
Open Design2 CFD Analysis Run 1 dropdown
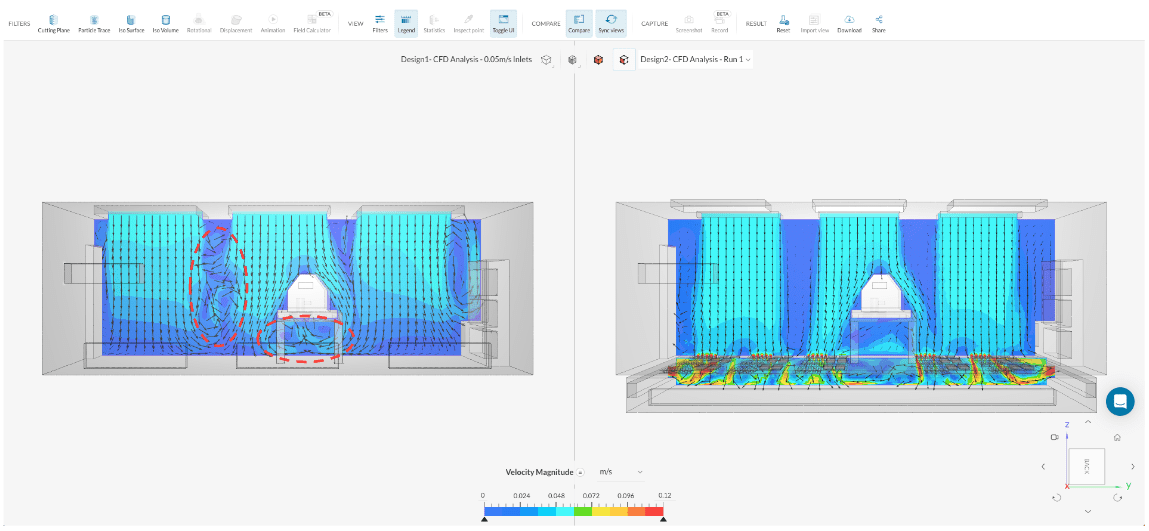(x=696, y=60)
